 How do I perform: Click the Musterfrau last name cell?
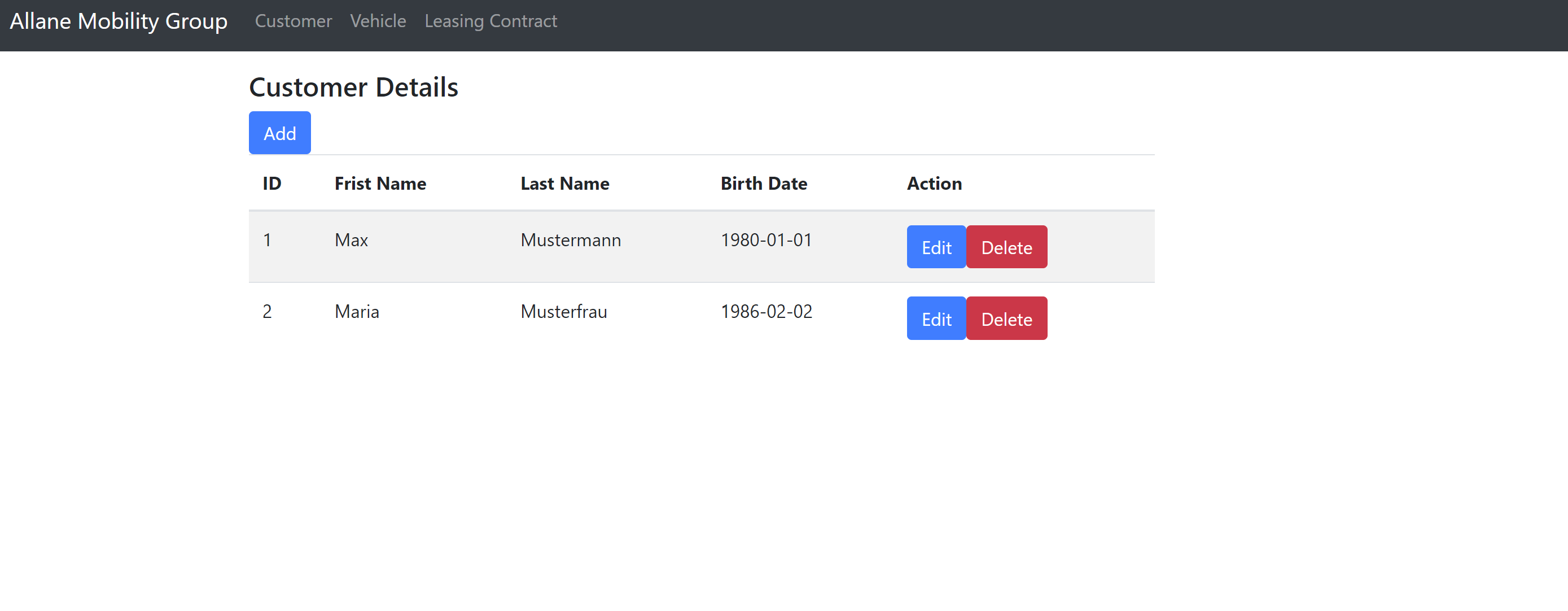point(563,311)
